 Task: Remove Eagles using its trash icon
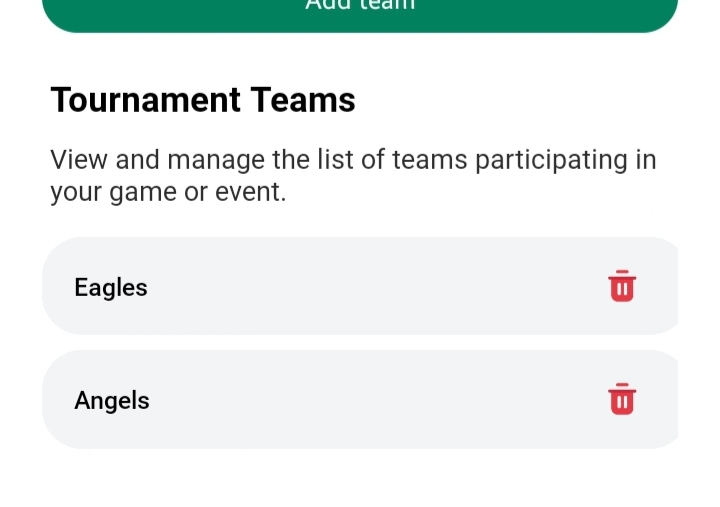(622, 286)
